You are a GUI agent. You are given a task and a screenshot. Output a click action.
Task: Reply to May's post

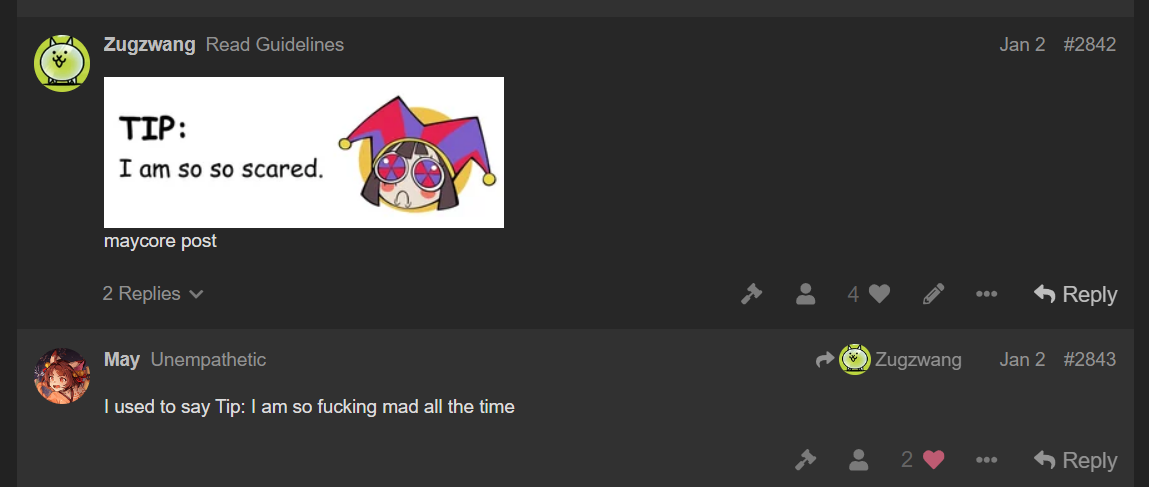pos(1075,461)
